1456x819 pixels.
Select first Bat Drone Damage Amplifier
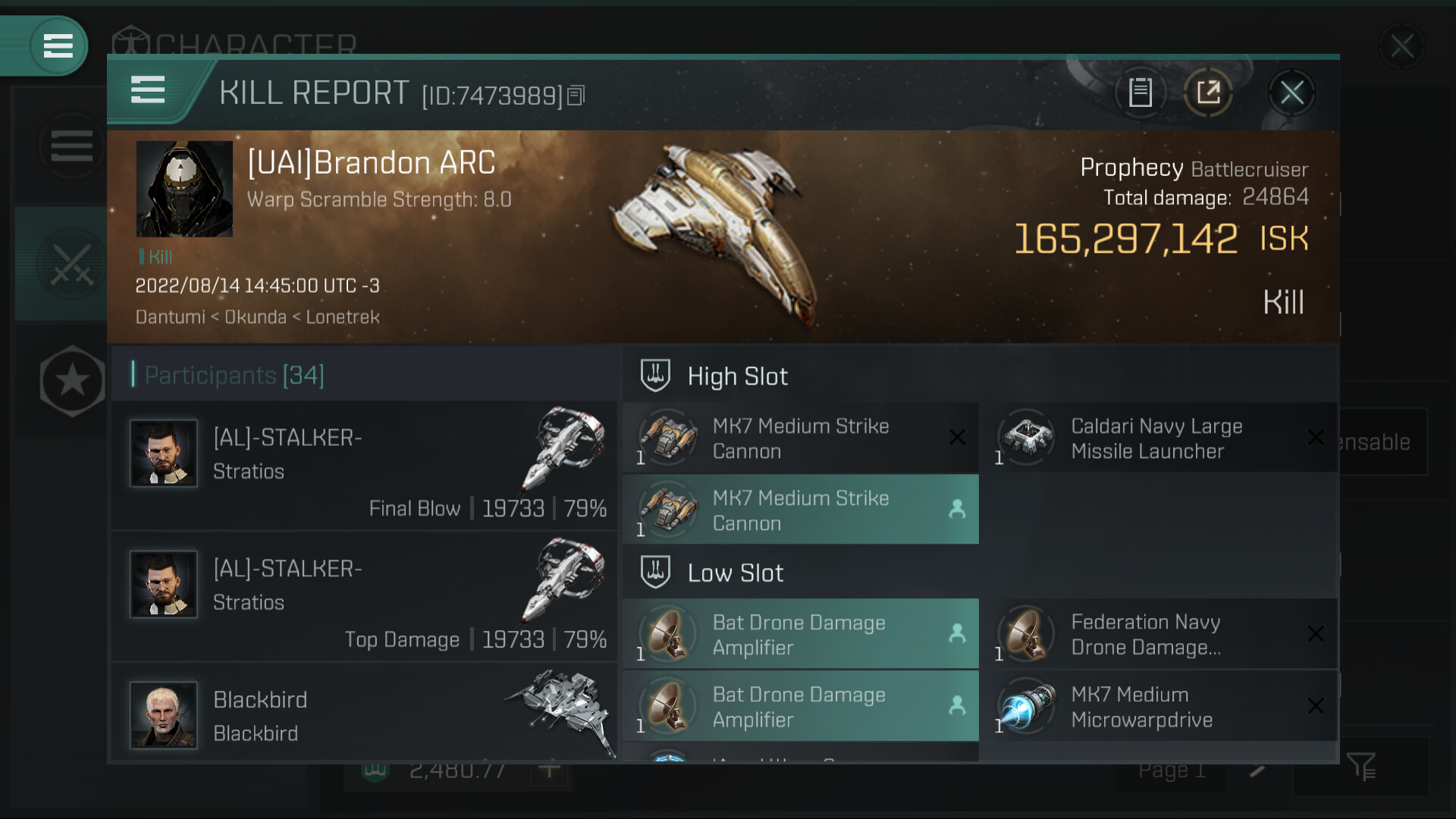(801, 634)
